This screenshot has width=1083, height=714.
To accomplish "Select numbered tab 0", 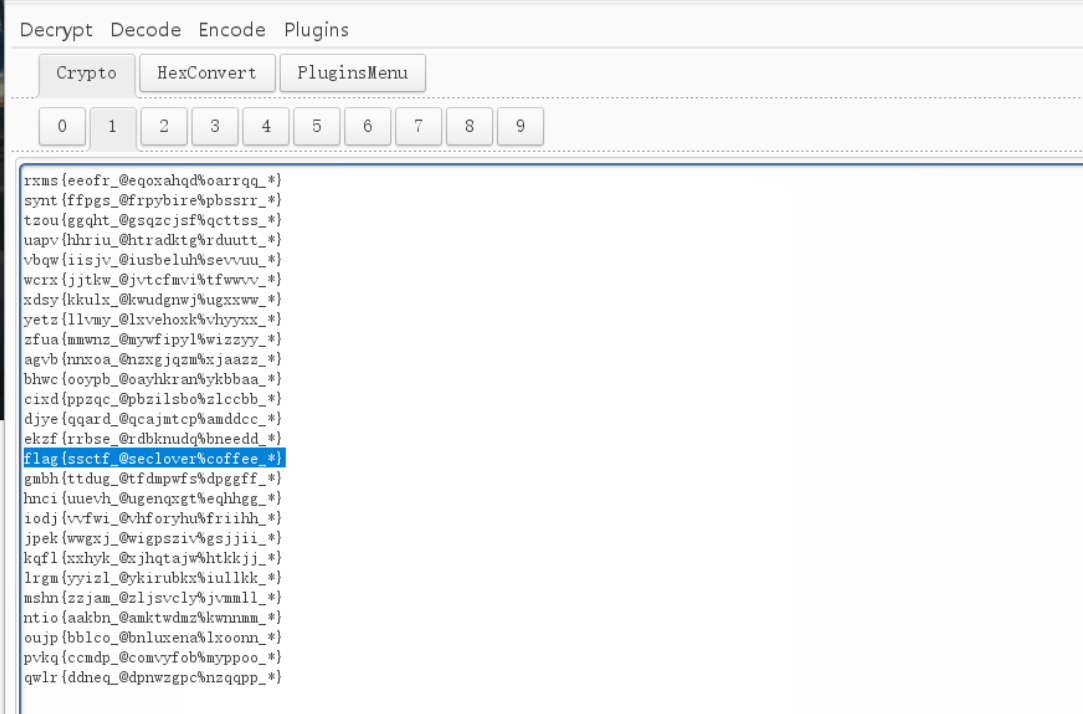I will [62, 126].
